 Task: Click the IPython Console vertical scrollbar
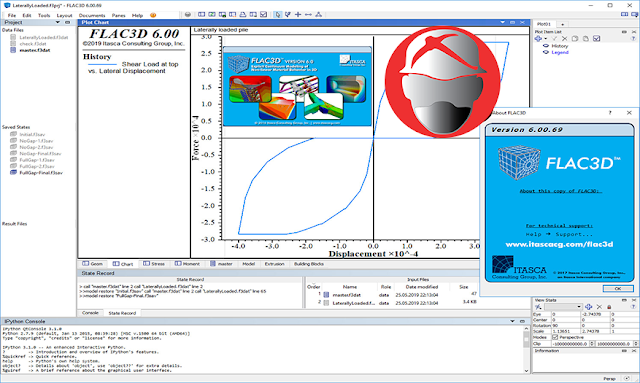[526, 349]
